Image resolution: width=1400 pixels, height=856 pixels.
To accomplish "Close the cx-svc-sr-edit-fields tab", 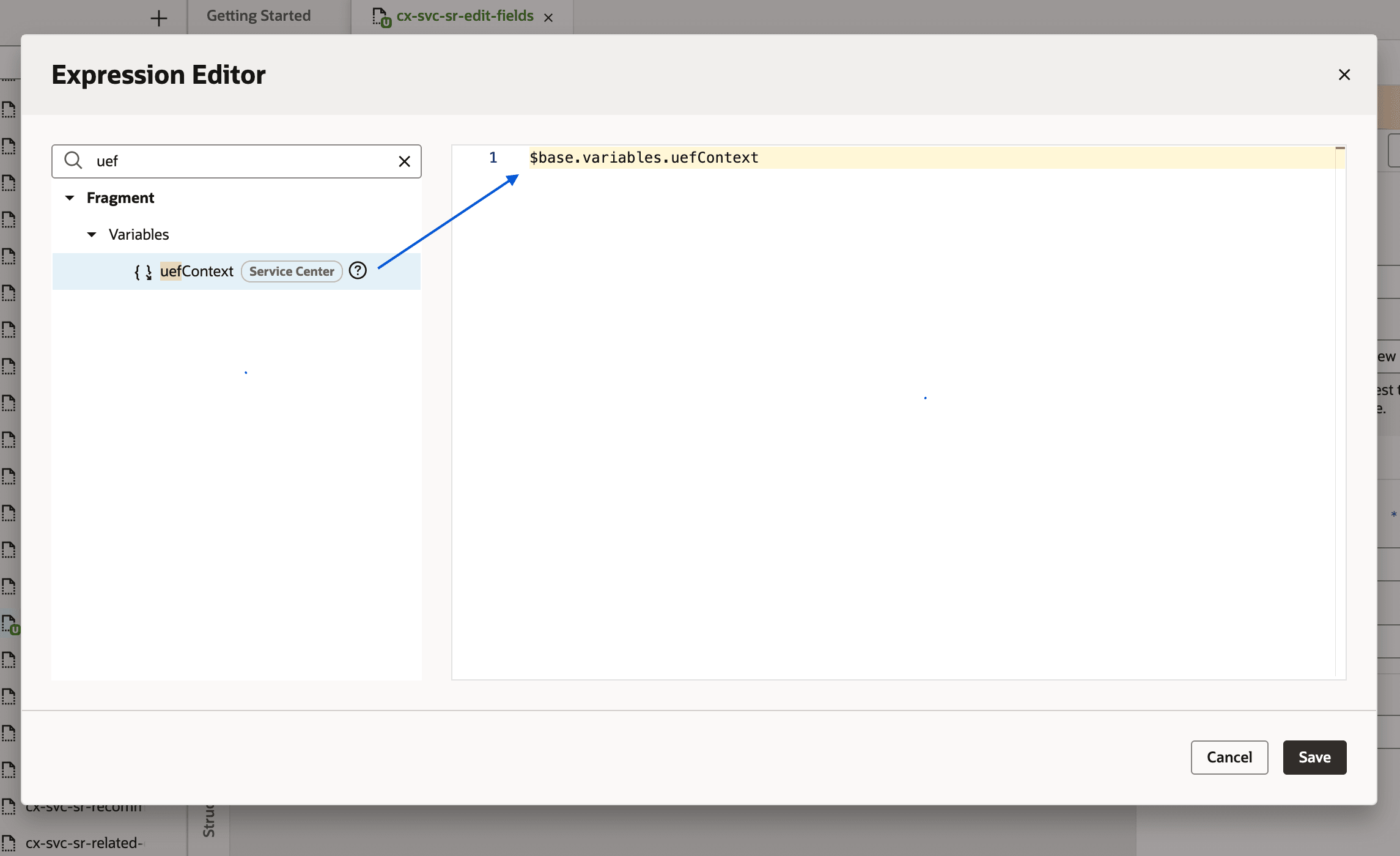I will coord(548,18).
